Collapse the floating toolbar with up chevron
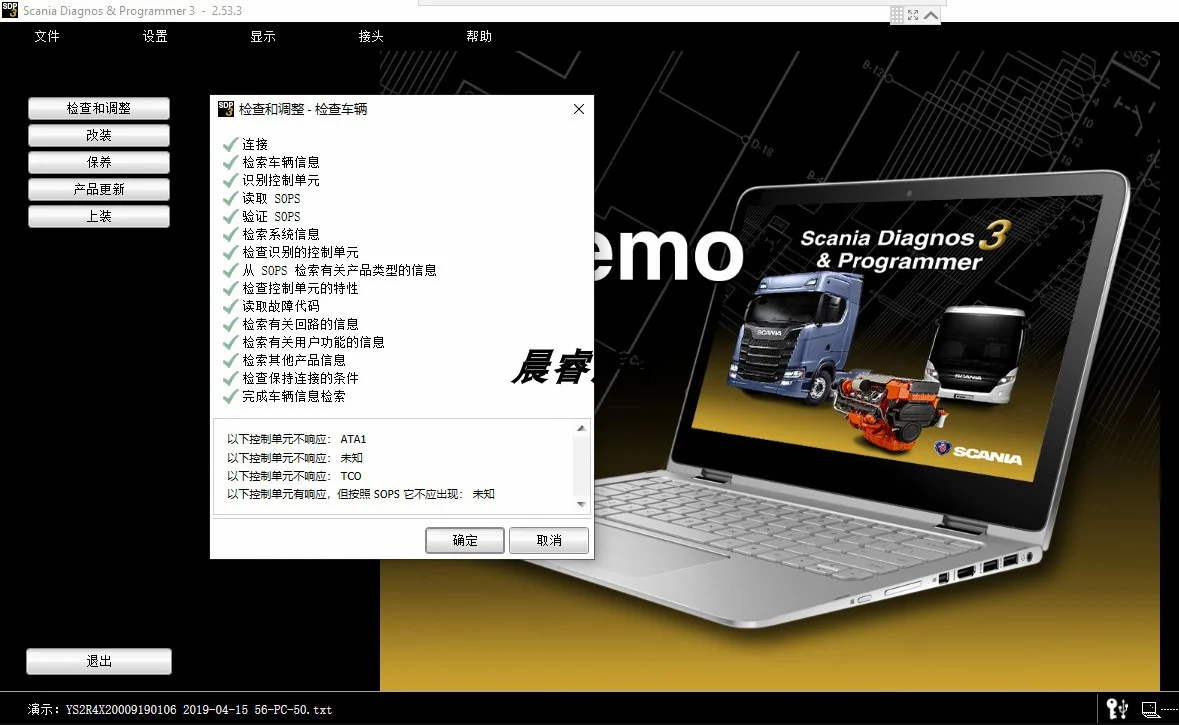Screen dimensions: 1179x725 click(931, 14)
